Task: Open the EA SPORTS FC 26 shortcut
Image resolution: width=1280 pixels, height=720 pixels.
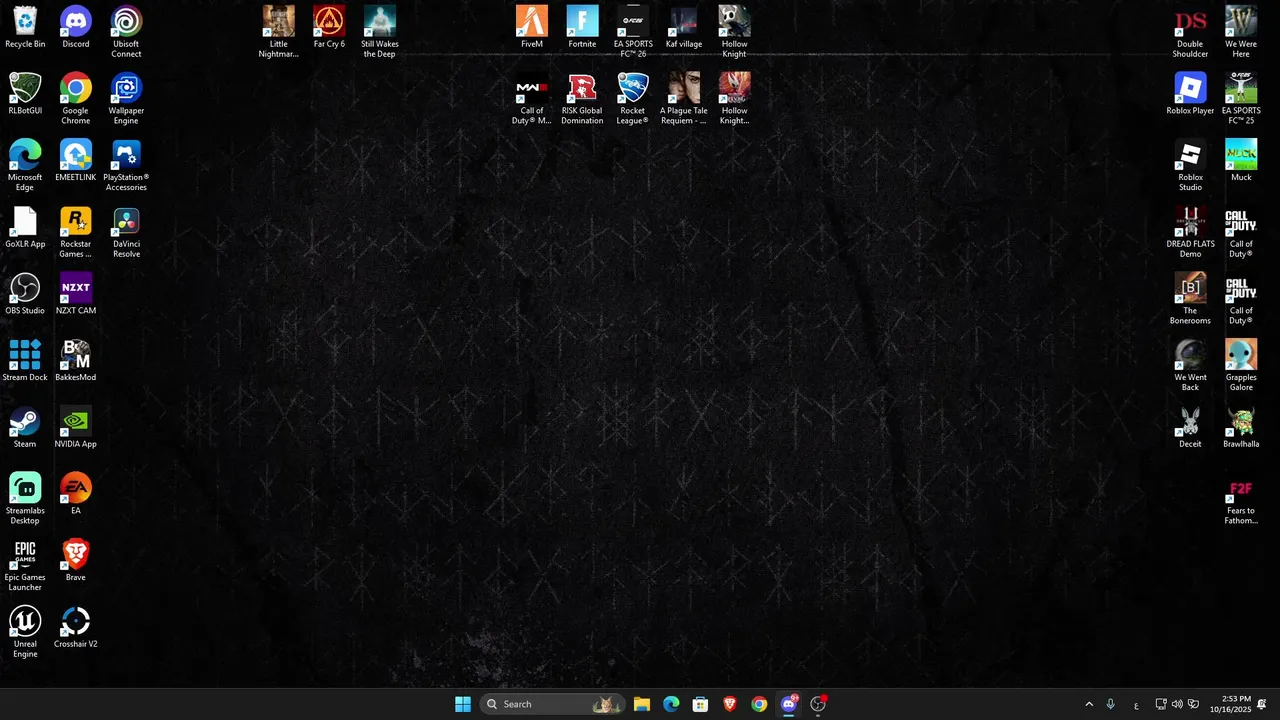Action: click(633, 32)
